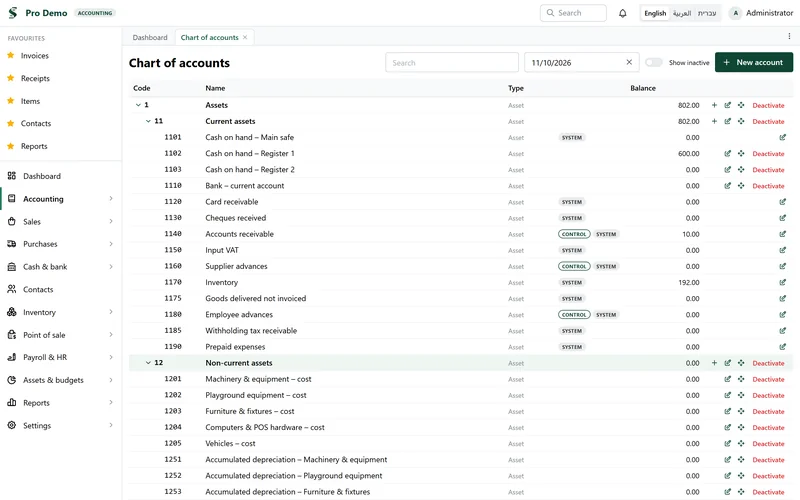This screenshot has height=500, width=800.
Task: Clear the 11/10/2026 date field
Action: pyautogui.click(x=629, y=62)
